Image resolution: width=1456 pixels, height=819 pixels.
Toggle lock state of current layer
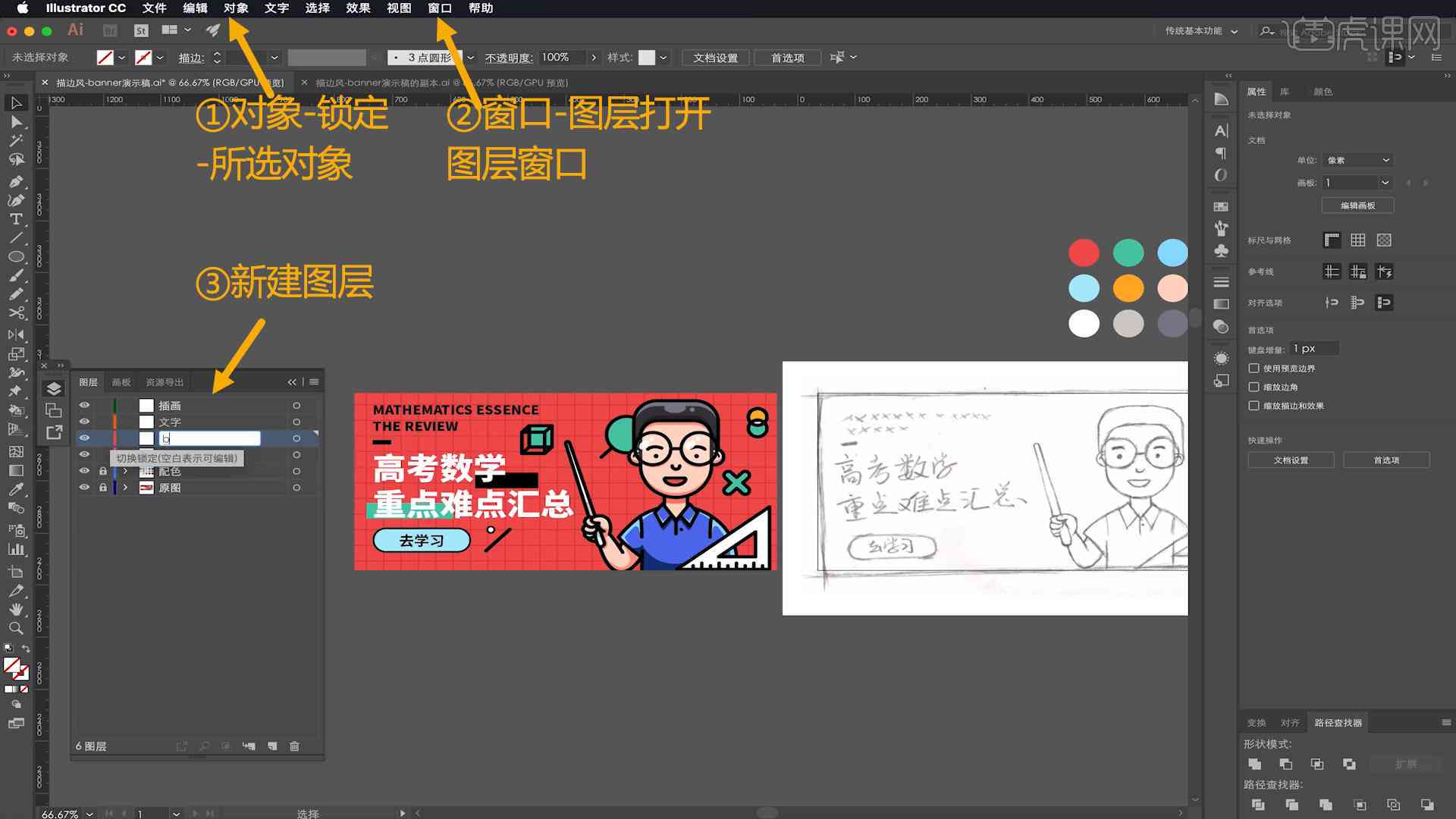point(103,438)
